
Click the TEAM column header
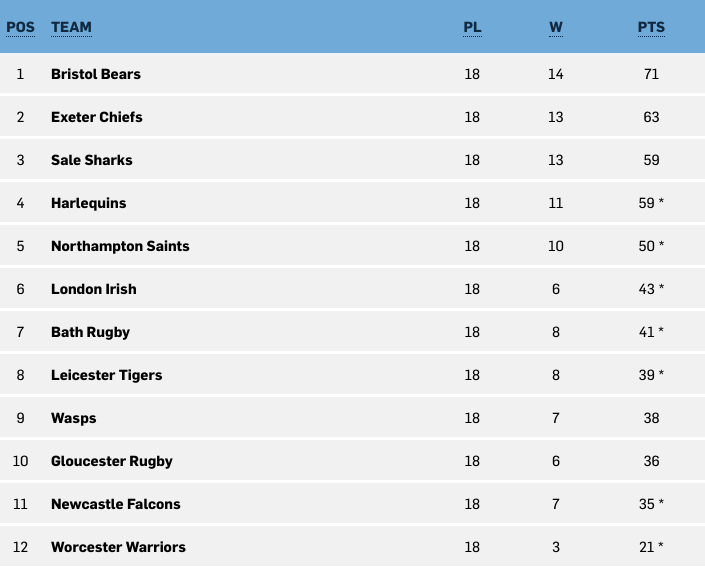(71, 27)
